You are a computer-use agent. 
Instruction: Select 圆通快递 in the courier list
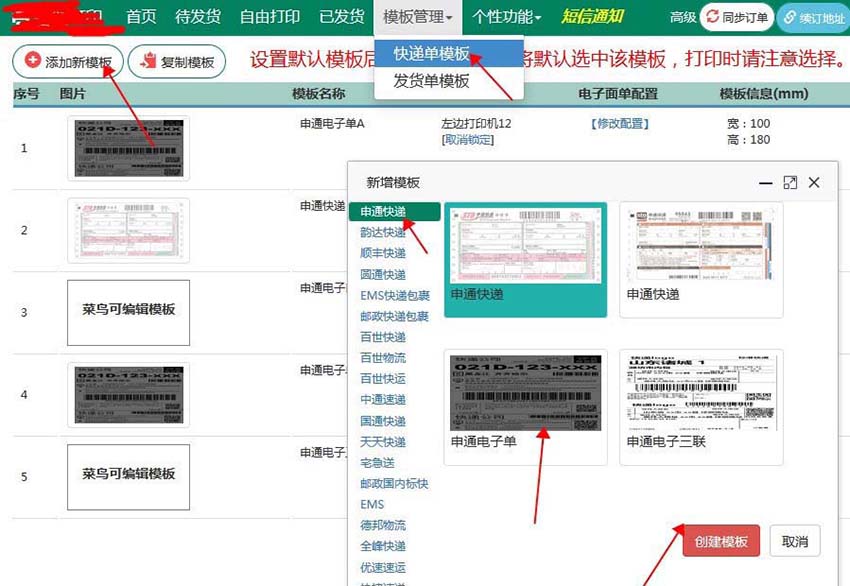383,275
